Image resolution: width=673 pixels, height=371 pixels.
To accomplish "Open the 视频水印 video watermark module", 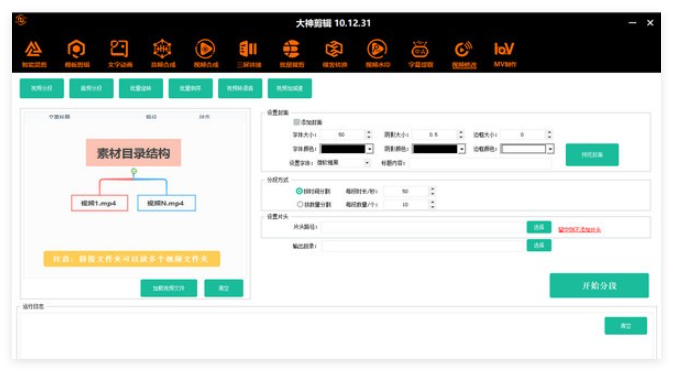I will pos(377,53).
